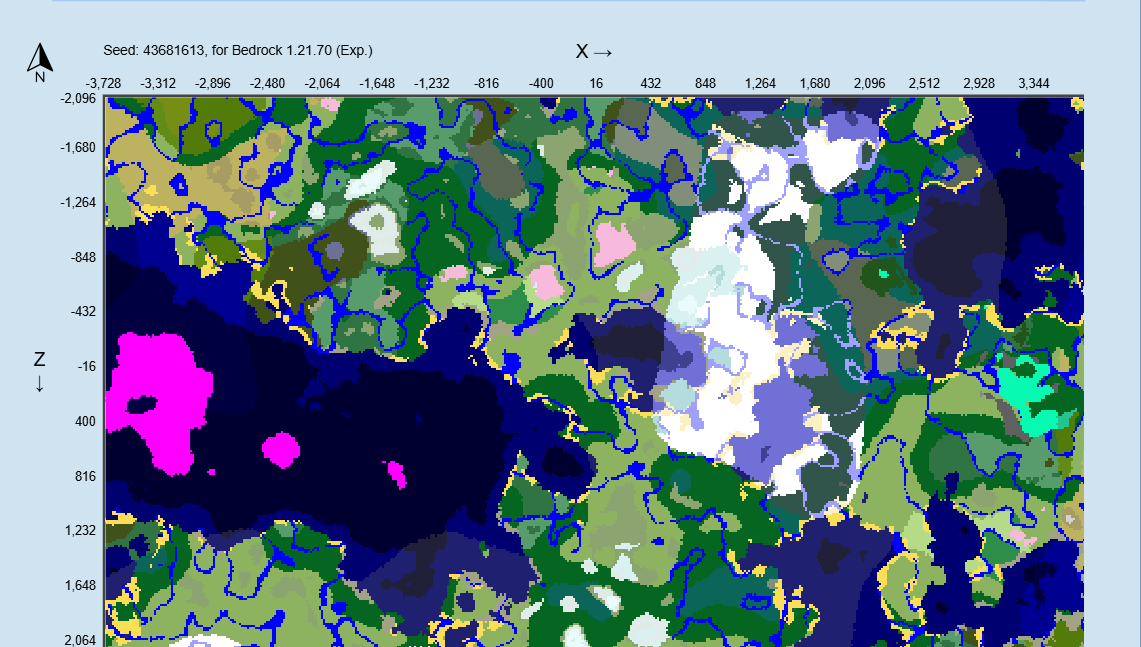Click X-axis tick label "2,096"
Image resolution: width=1141 pixels, height=647 pixels.
[x=870, y=84]
